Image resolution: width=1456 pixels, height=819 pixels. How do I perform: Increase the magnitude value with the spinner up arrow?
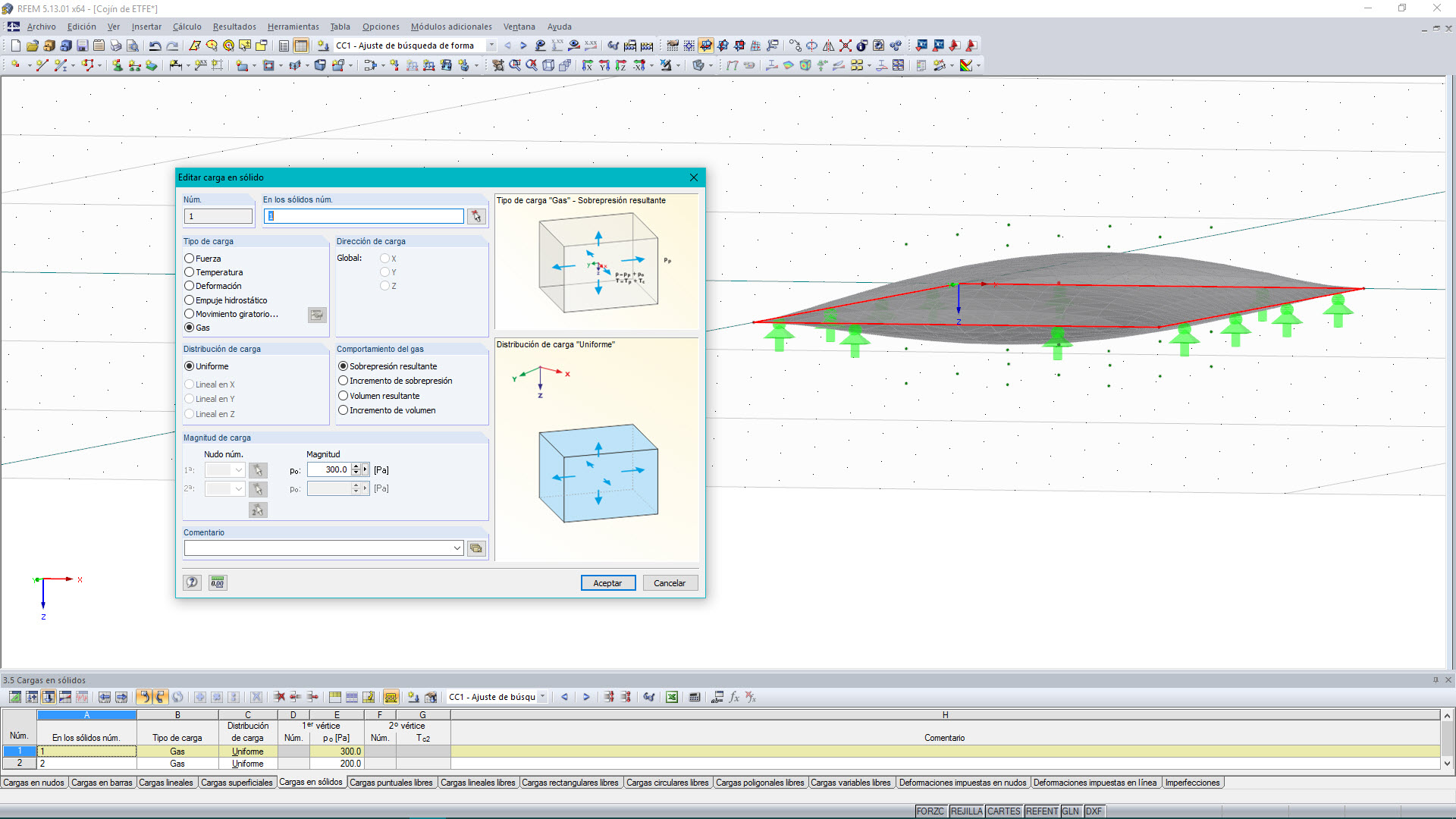pyautogui.click(x=356, y=466)
